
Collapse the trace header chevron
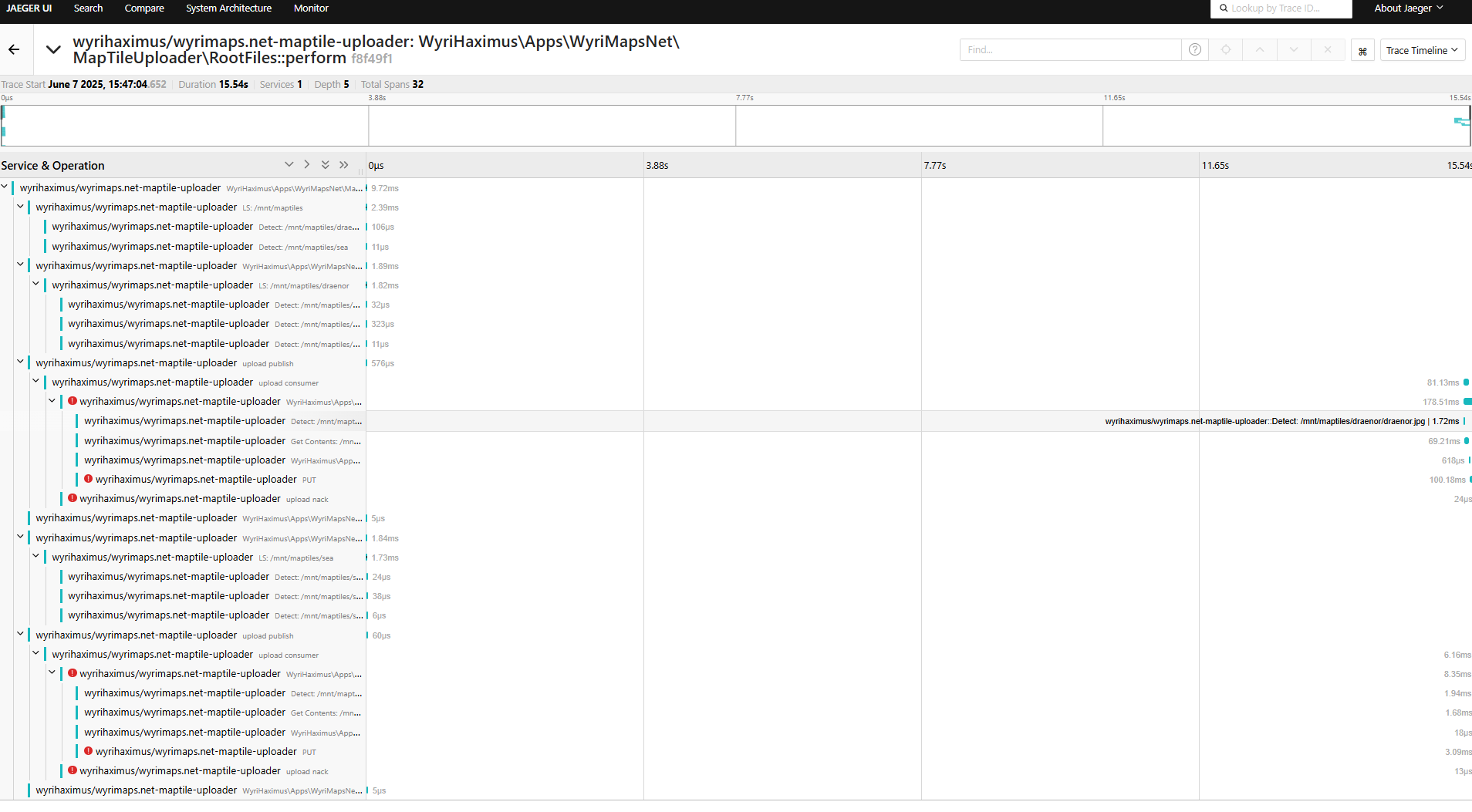pos(53,49)
